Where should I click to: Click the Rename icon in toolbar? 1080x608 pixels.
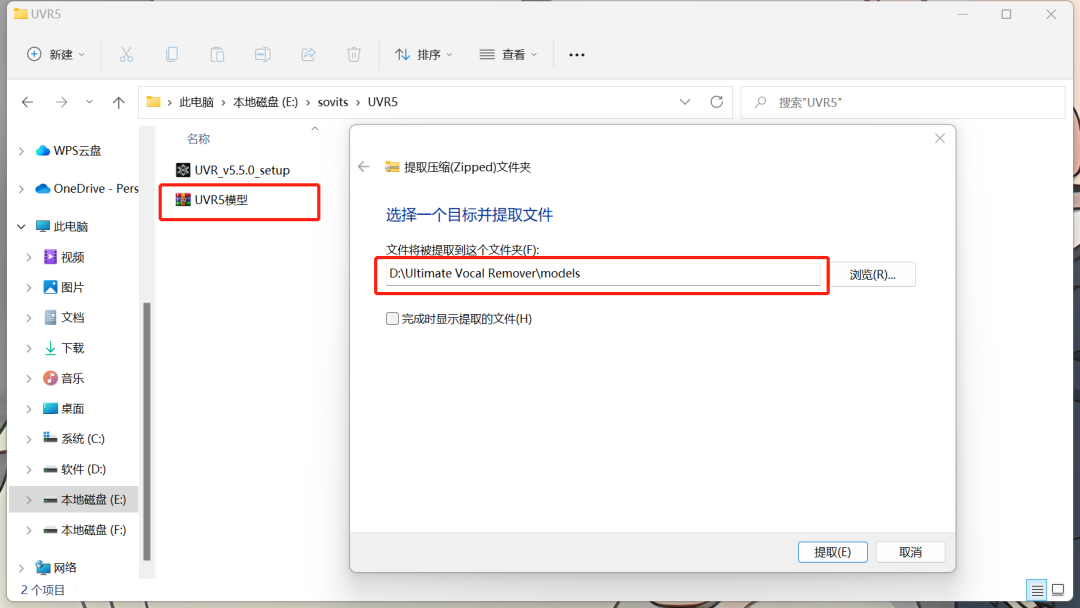tap(262, 54)
